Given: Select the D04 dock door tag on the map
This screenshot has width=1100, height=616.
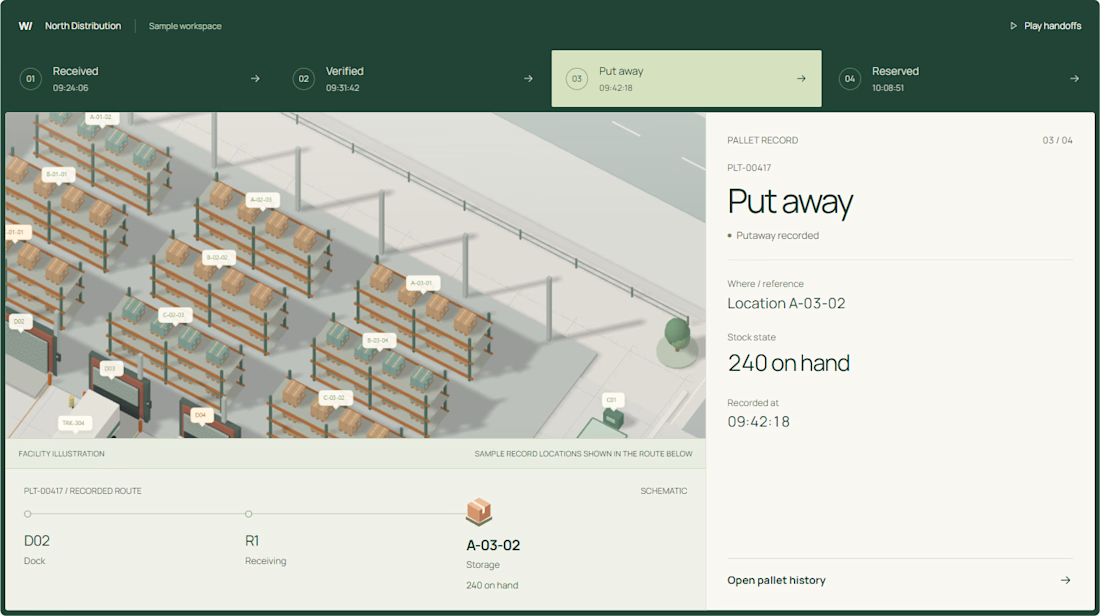Looking at the screenshot, I should (201, 415).
